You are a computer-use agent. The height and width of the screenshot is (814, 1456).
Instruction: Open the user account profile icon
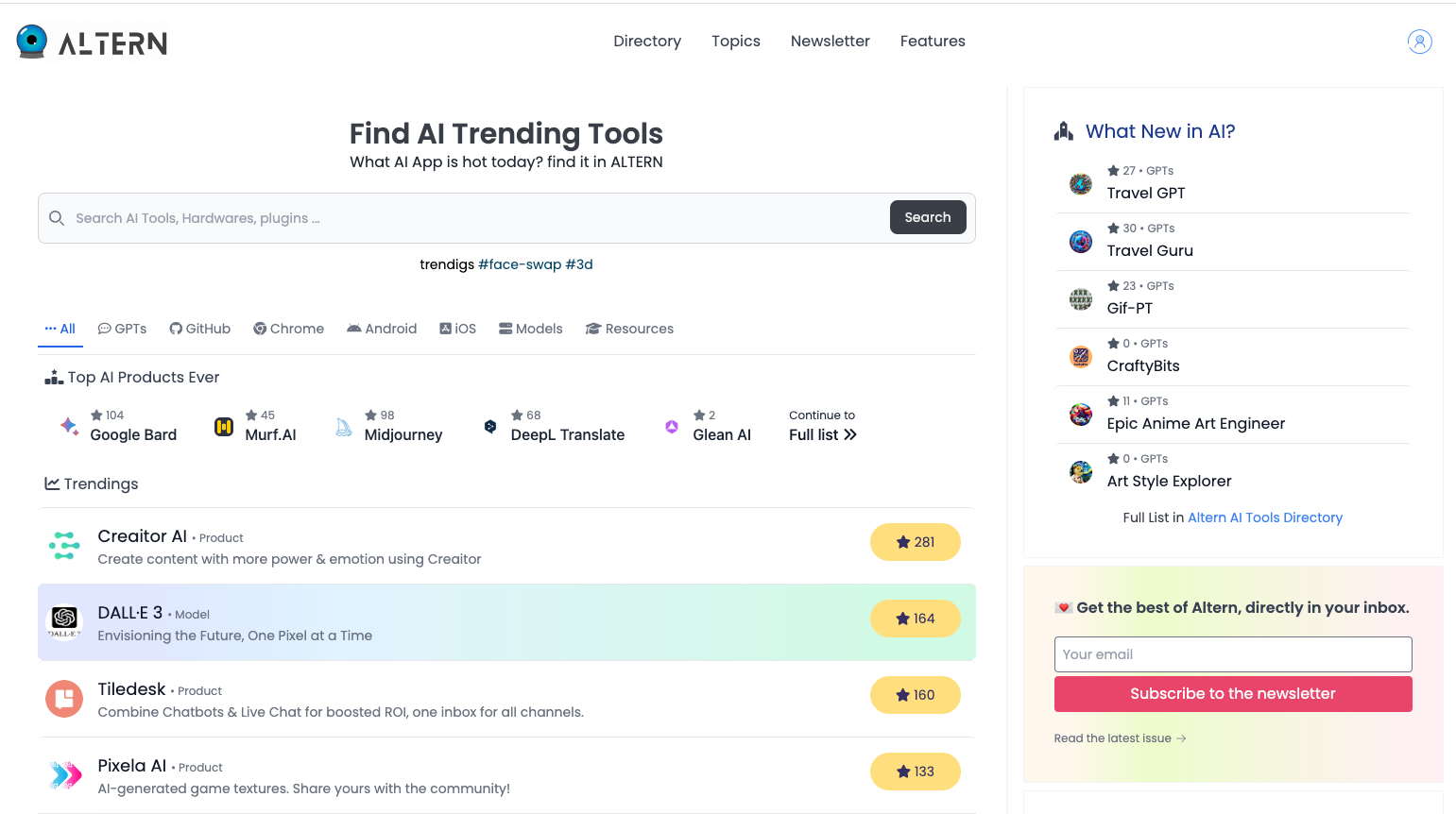tap(1419, 42)
